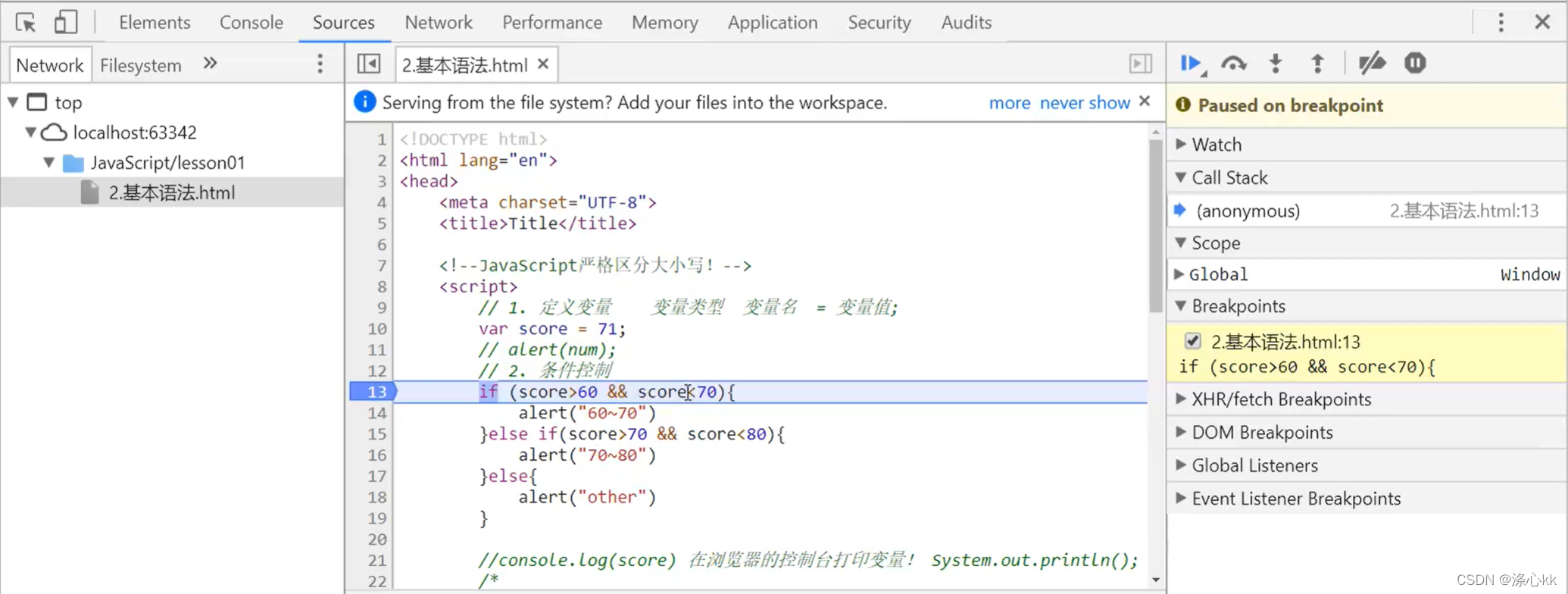Open the Memory tab
Screen dimensions: 1568x594
coord(665,22)
